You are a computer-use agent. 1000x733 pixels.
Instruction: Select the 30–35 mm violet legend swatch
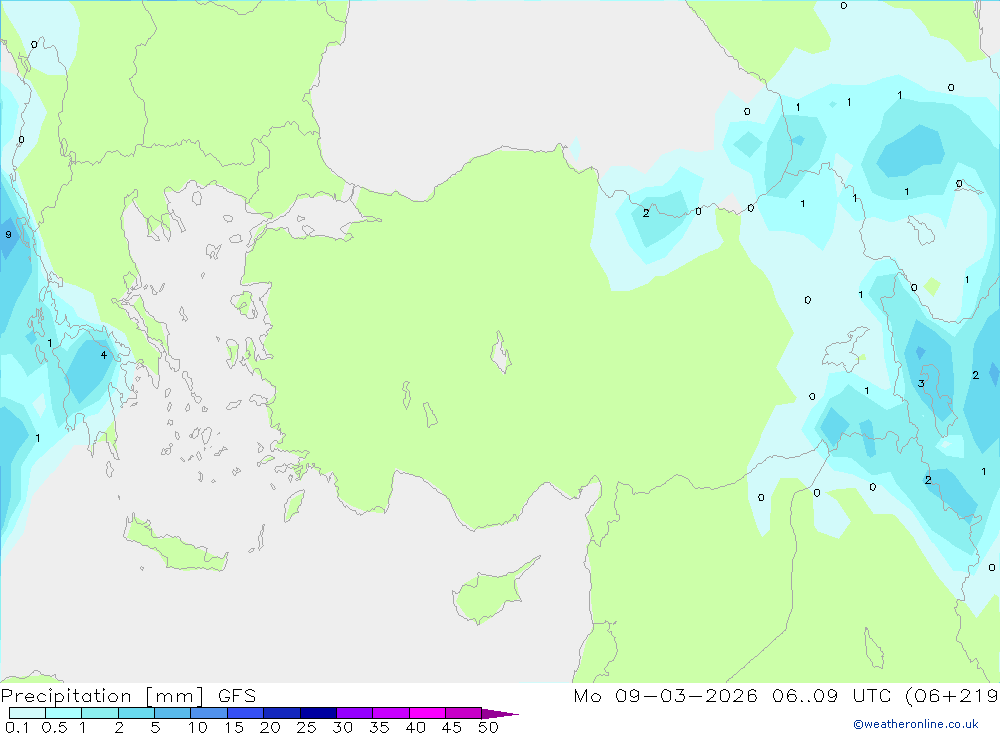354,713
